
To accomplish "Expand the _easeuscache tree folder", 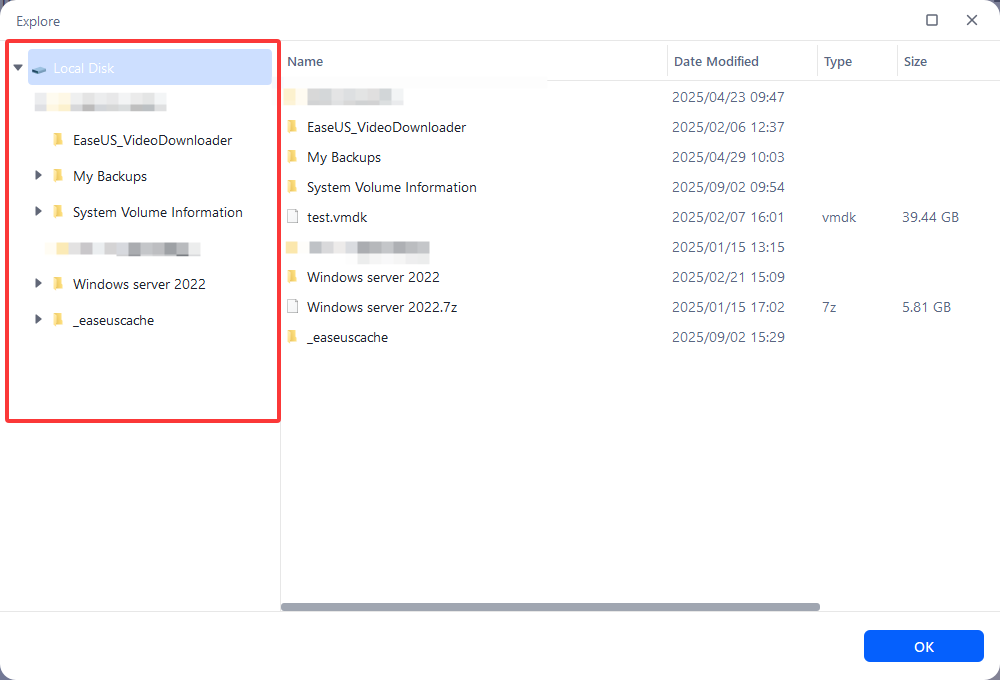I will coord(38,320).
